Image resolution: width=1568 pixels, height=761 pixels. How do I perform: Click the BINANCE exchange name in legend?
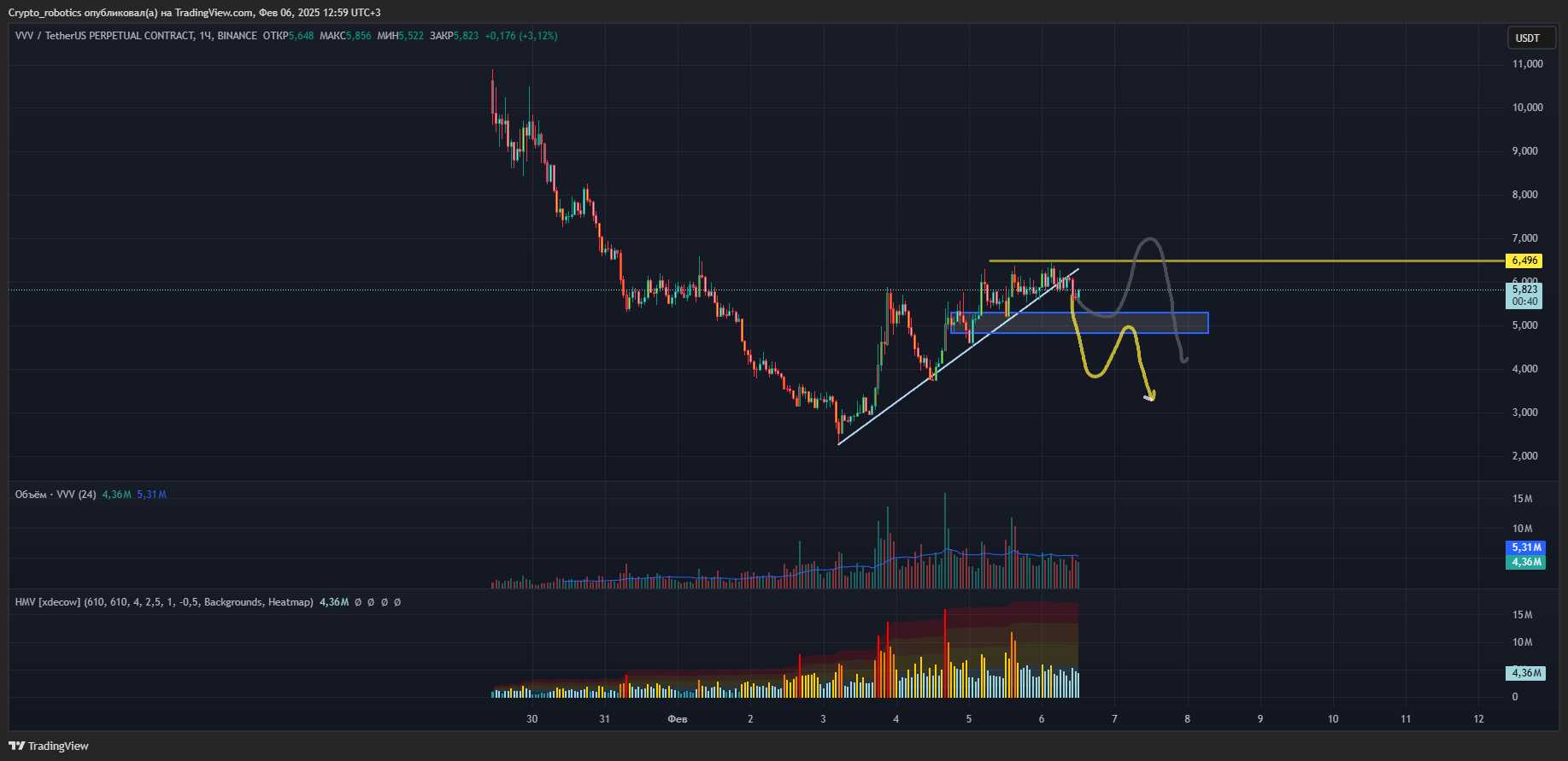237,36
